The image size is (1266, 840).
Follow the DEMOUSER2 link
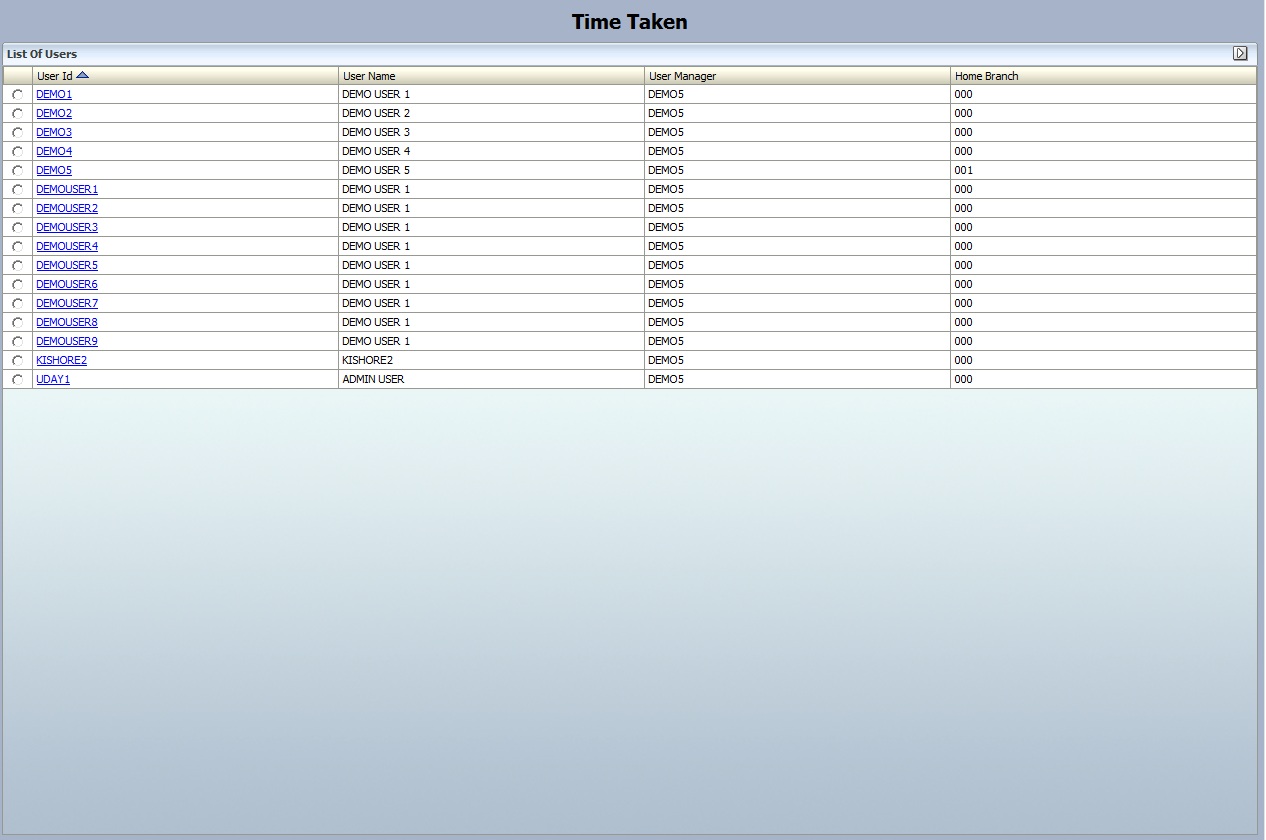click(x=67, y=208)
